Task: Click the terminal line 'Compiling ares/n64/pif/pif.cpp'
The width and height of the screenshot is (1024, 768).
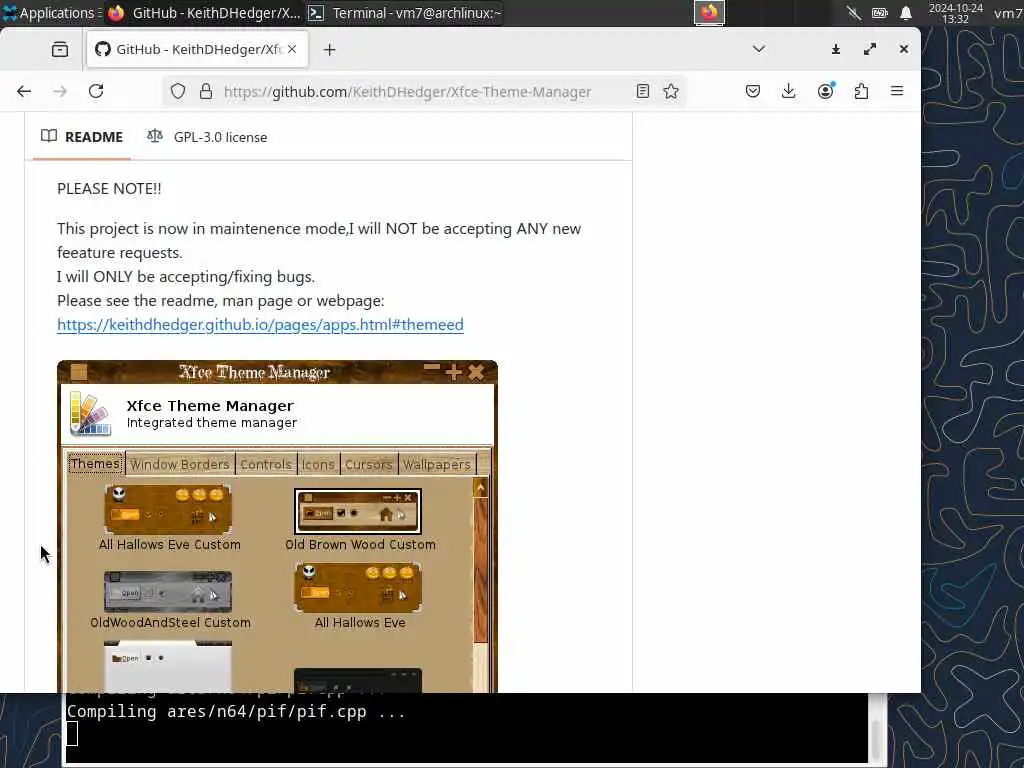Action: [236, 712]
